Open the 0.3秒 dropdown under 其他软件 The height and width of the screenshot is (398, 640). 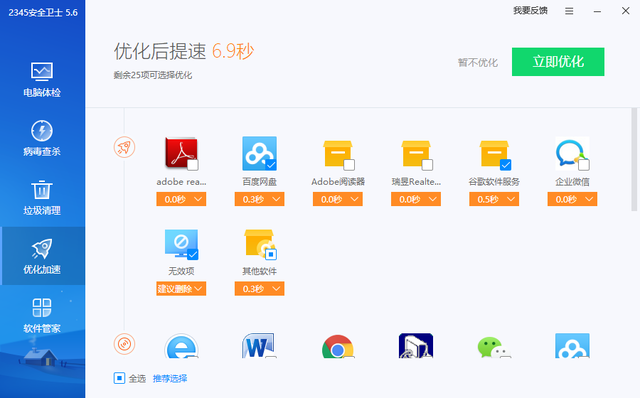pos(259,289)
